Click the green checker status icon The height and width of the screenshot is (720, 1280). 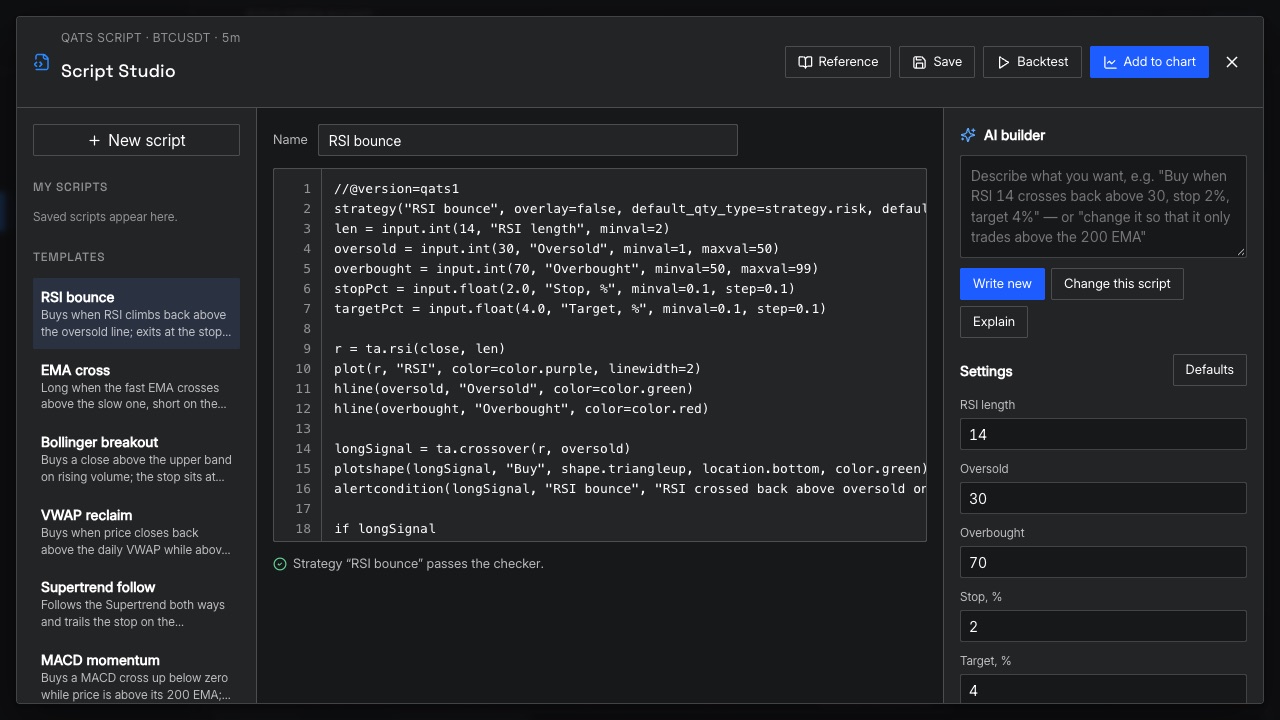(280, 564)
